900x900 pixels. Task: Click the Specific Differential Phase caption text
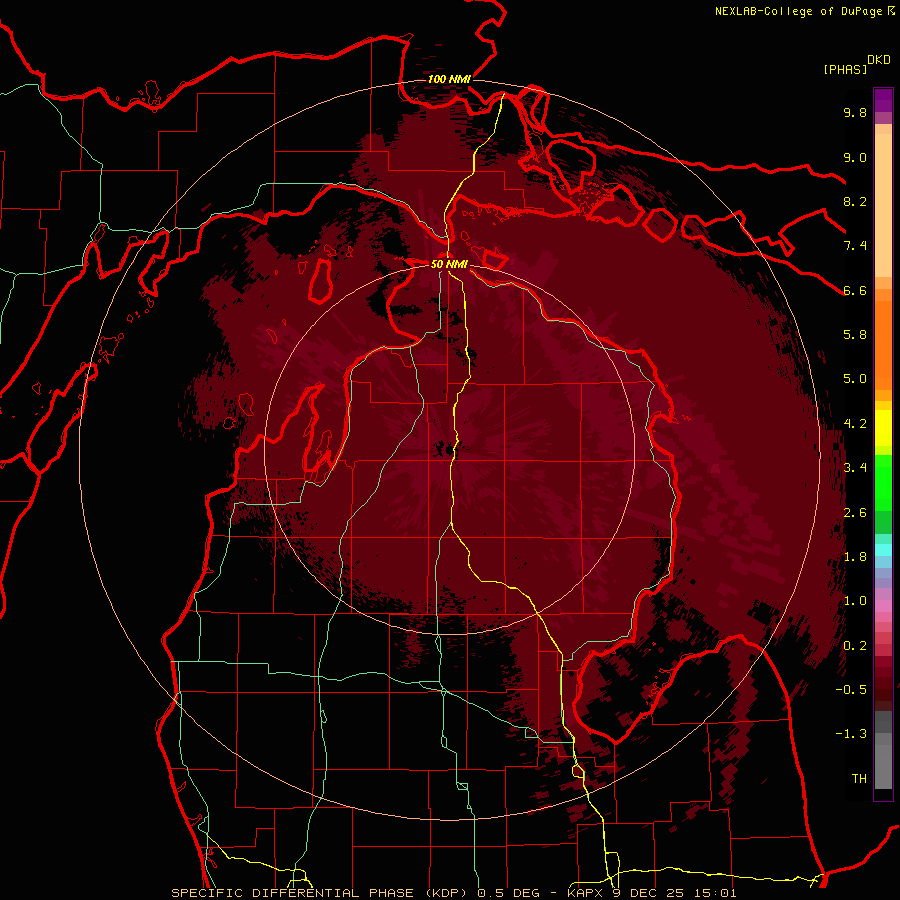[x=453, y=893]
